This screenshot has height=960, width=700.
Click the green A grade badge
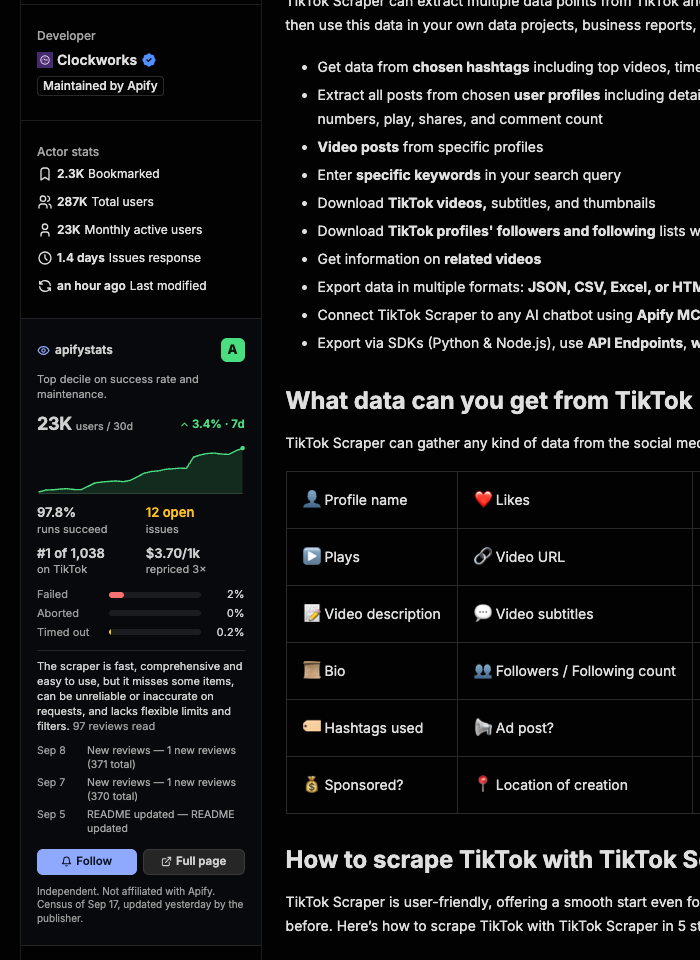point(233,350)
